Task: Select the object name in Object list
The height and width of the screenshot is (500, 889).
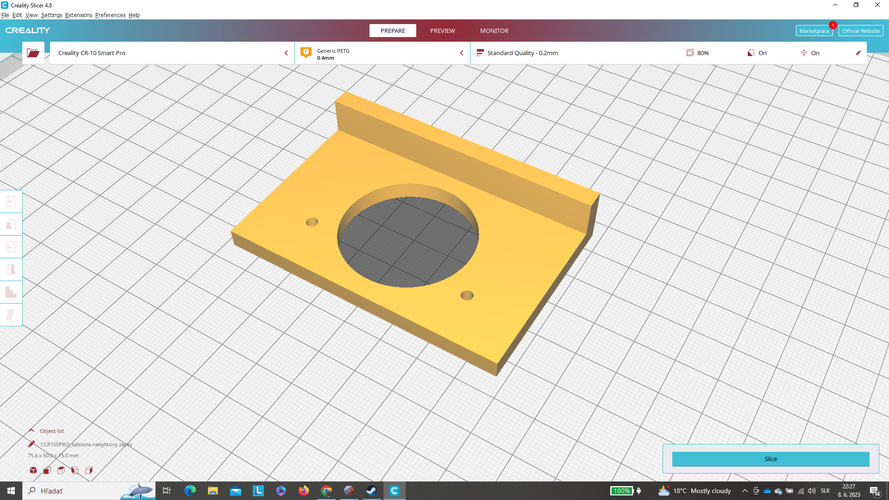Action: (x=86, y=444)
